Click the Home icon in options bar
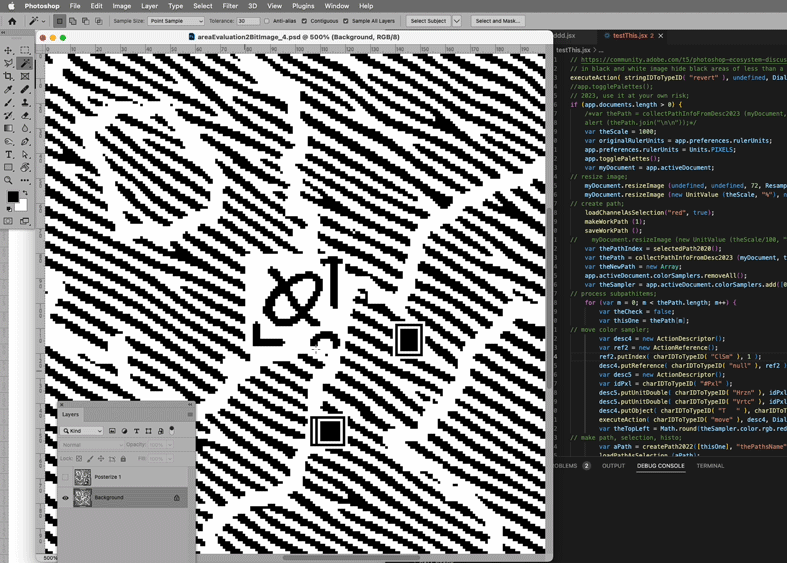The height and width of the screenshot is (563, 787). [x=12, y=21]
